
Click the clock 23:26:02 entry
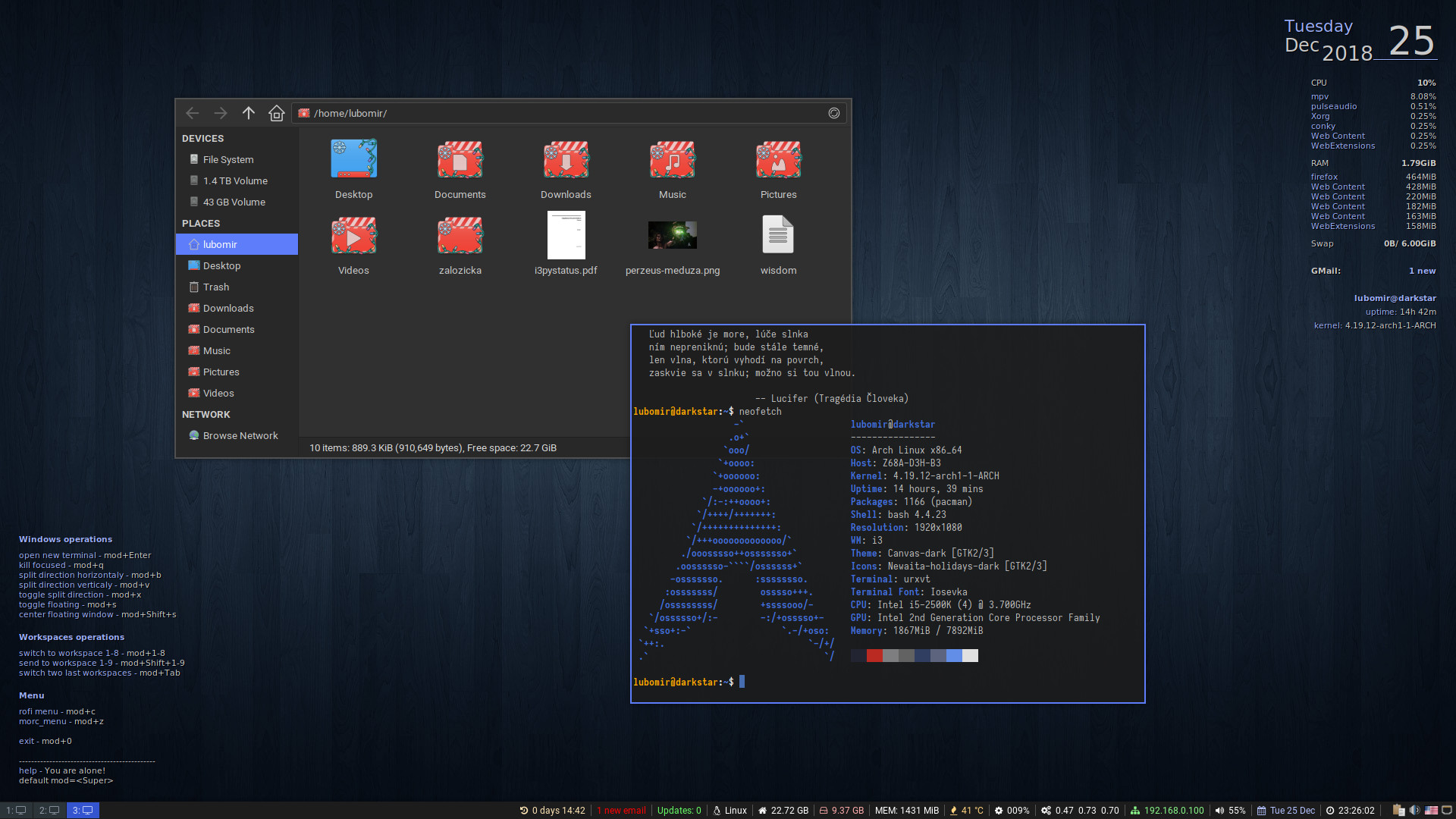(1350, 810)
